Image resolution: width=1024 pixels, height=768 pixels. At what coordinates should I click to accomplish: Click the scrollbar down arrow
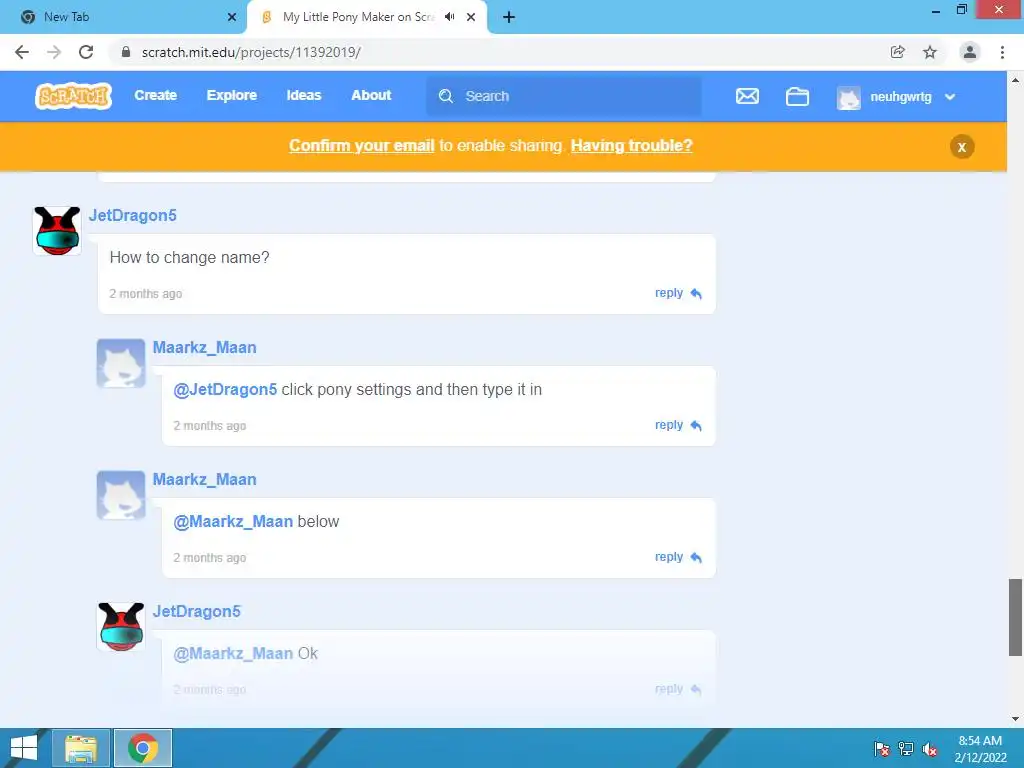pyautogui.click(x=1015, y=719)
